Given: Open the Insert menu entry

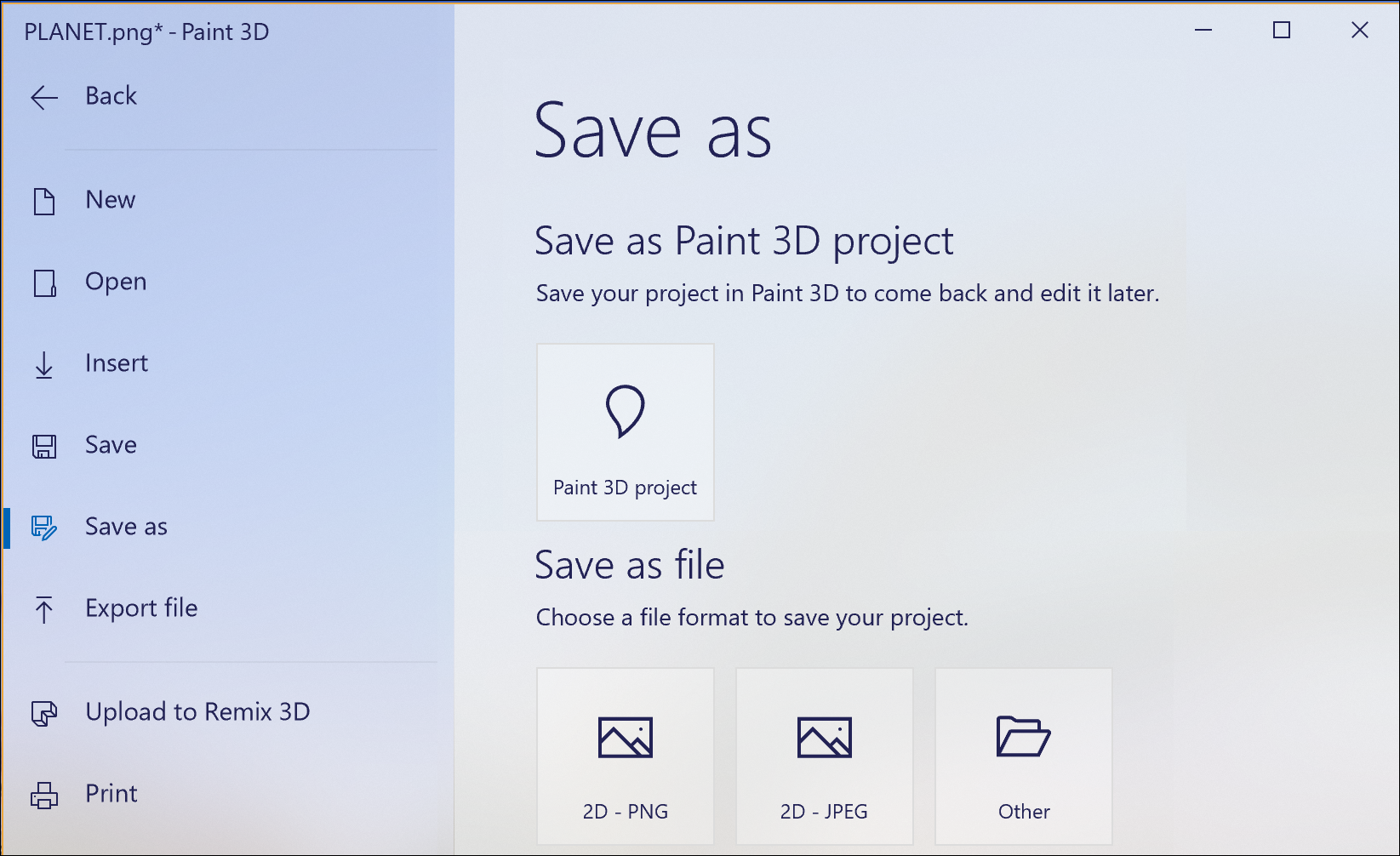Looking at the screenshot, I should 117,363.
